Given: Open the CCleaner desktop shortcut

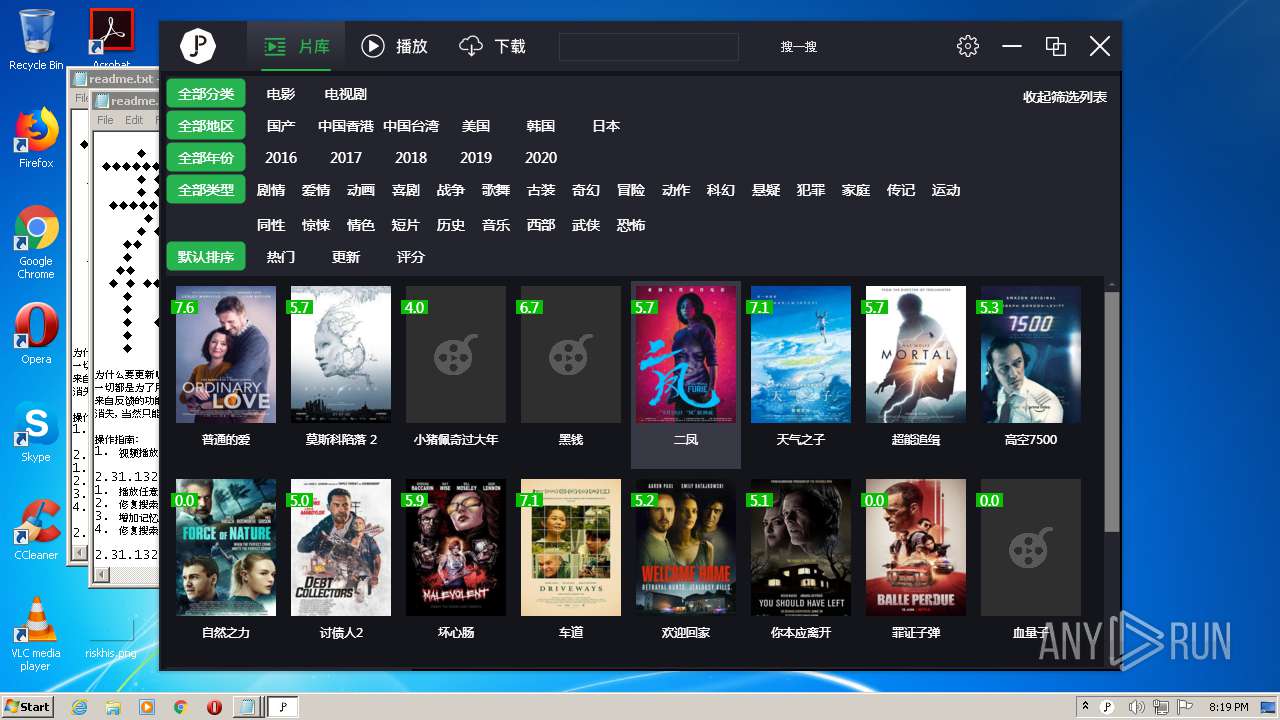Looking at the screenshot, I should 36,530.
